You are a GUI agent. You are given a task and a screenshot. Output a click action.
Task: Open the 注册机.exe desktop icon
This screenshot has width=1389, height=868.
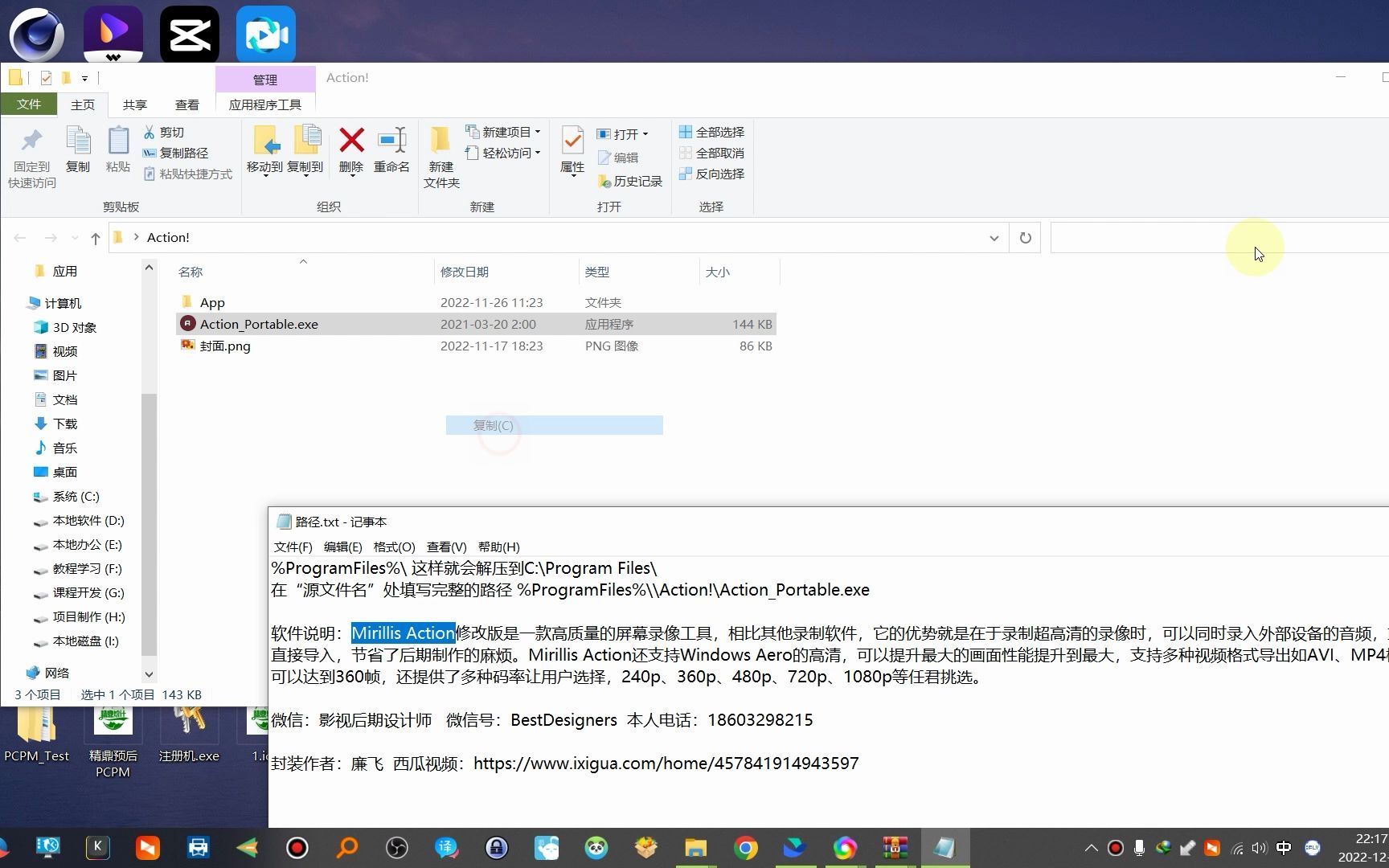(x=189, y=735)
